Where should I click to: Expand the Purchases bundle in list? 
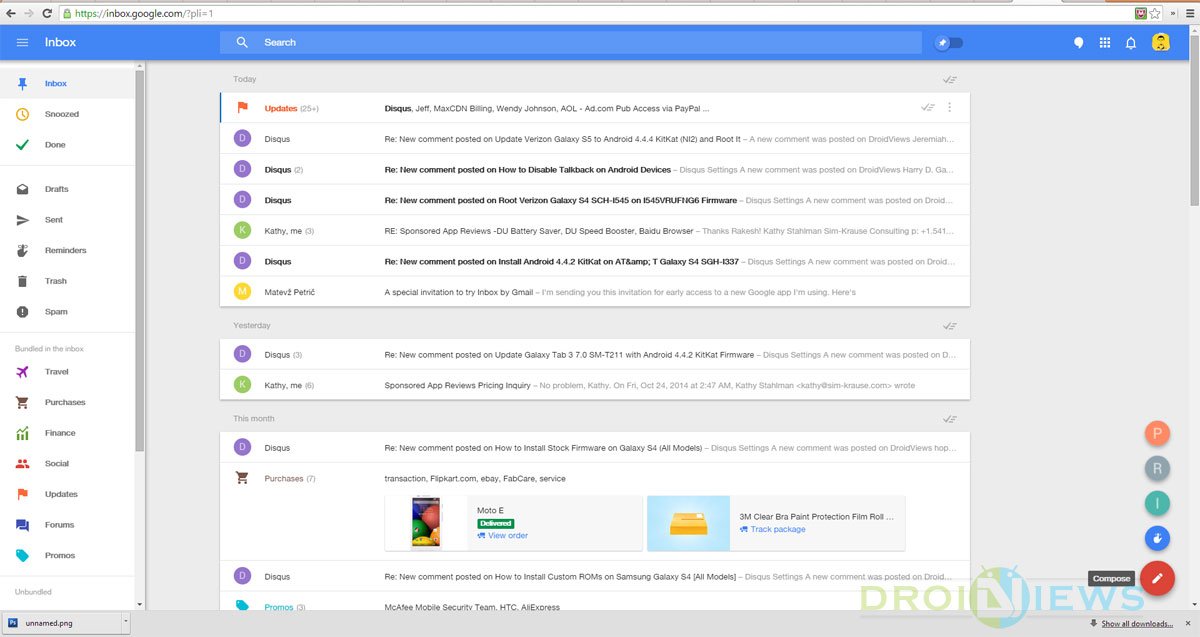[x=595, y=478]
